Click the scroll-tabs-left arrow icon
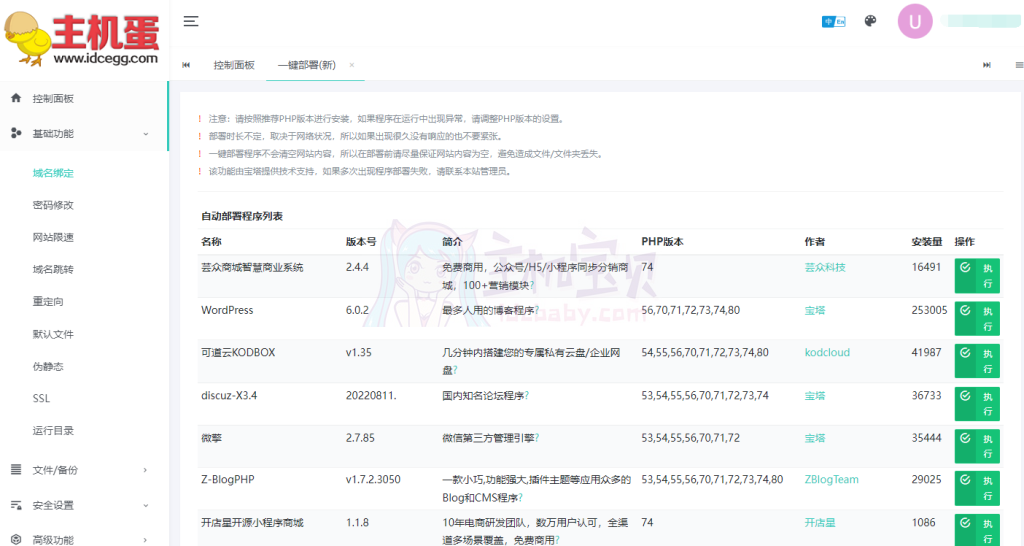 [x=186, y=65]
